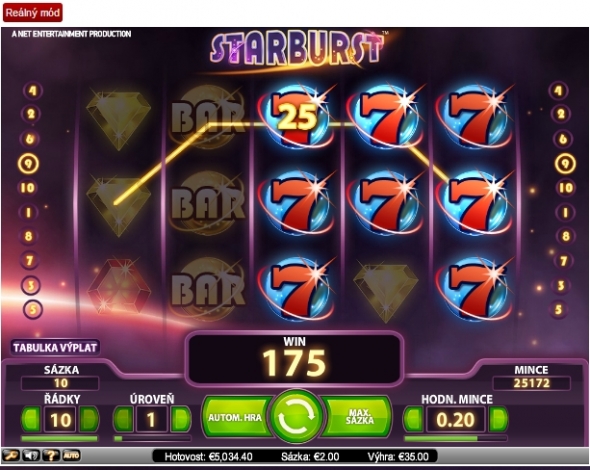The width and height of the screenshot is (590, 470).
Task: Increase HODN. MINCE coin value
Action: click(498, 419)
